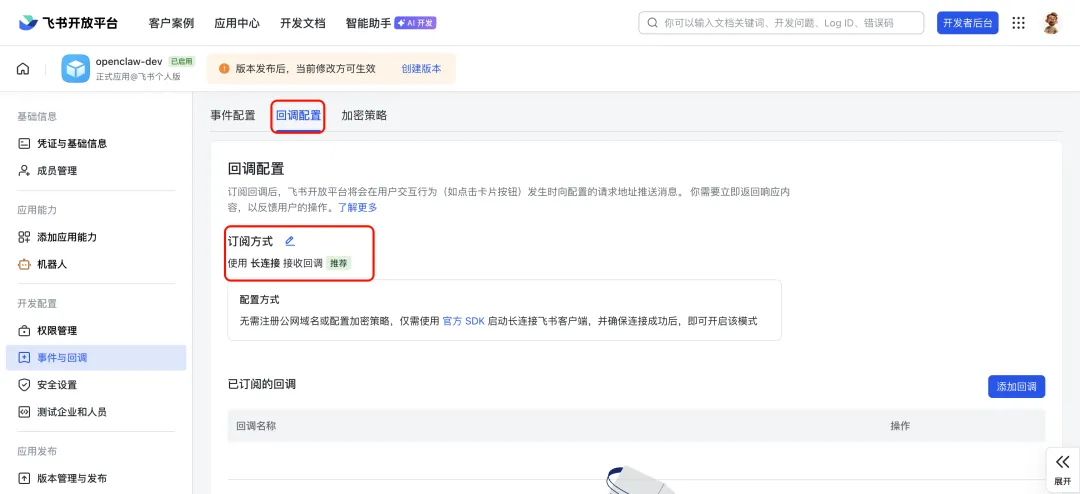Click the 已启用 status badge
The height and width of the screenshot is (494, 1080).
[182, 61]
